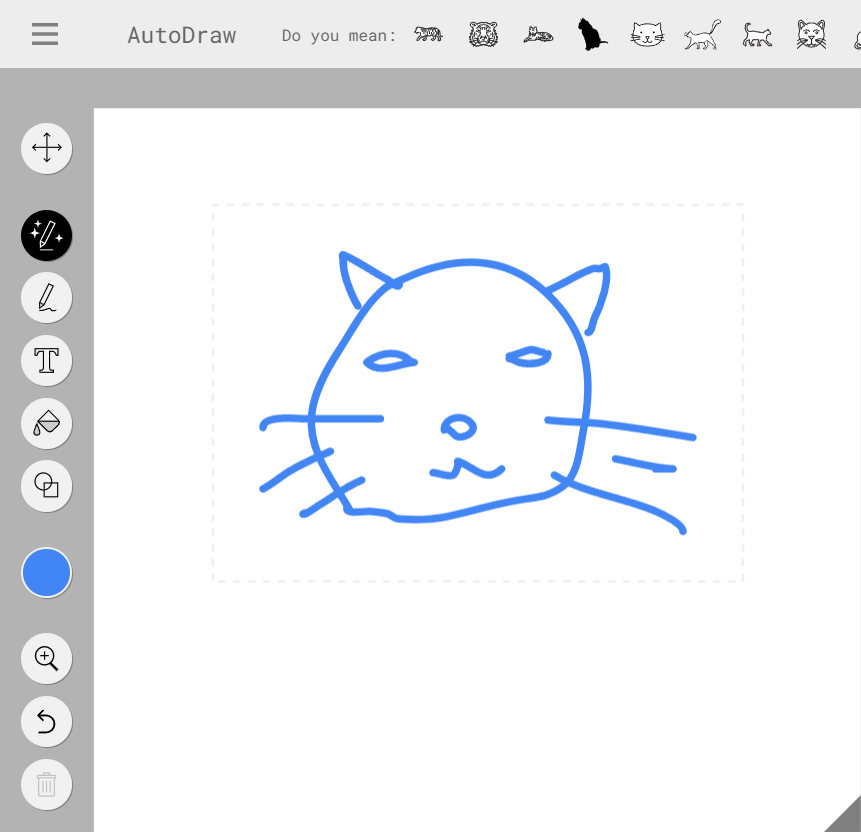The width and height of the screenshot is (861, 832).
Task: Pick the Fill bucket tool
Action: point(47,423)
